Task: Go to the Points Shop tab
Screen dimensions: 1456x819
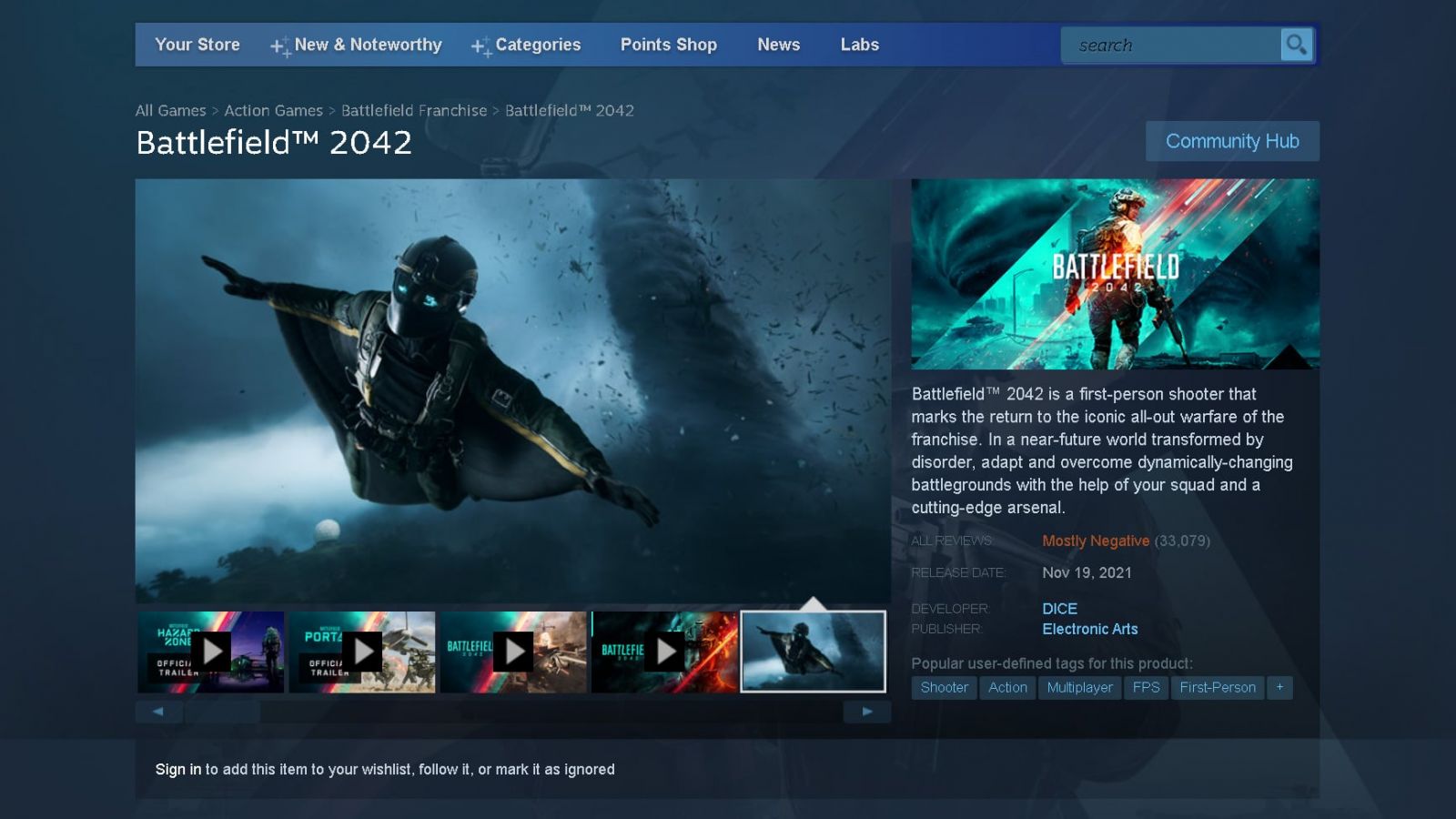Action: point(669,45)
